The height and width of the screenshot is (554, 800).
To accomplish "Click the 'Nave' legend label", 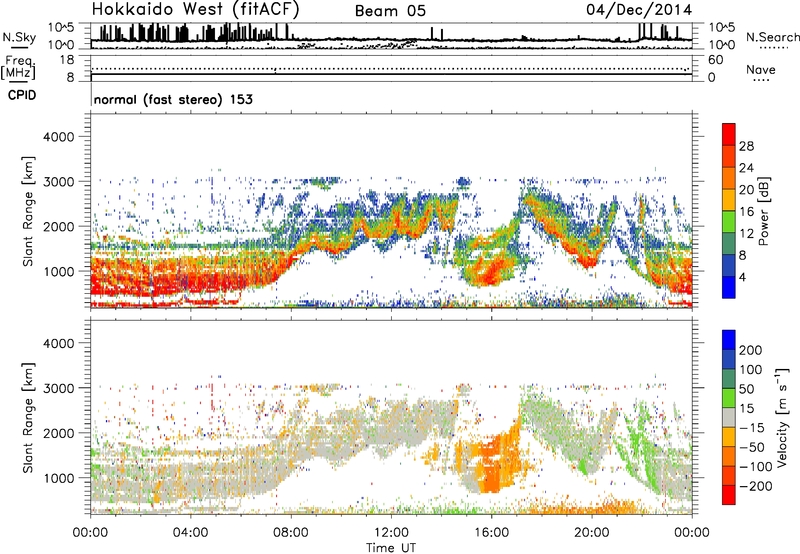I will click(760, 69).
